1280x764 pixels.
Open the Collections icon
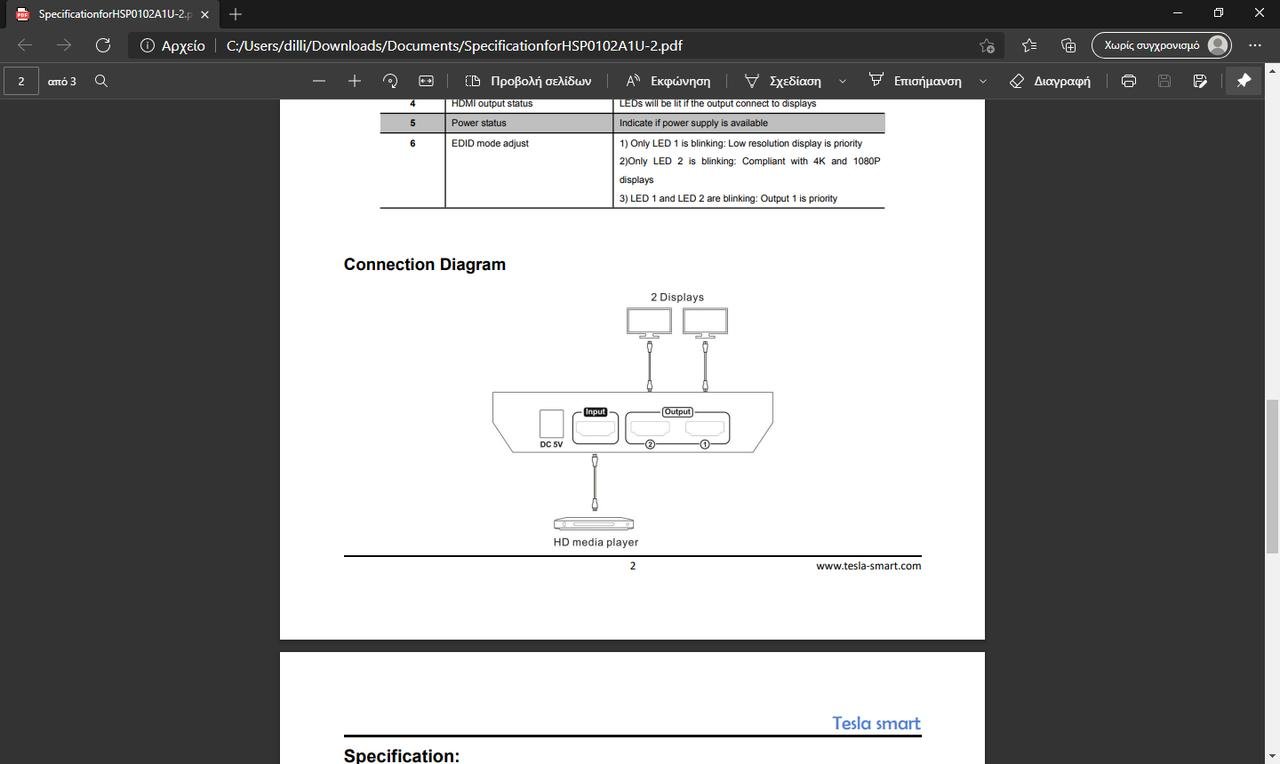click(x=1068, y=45)
